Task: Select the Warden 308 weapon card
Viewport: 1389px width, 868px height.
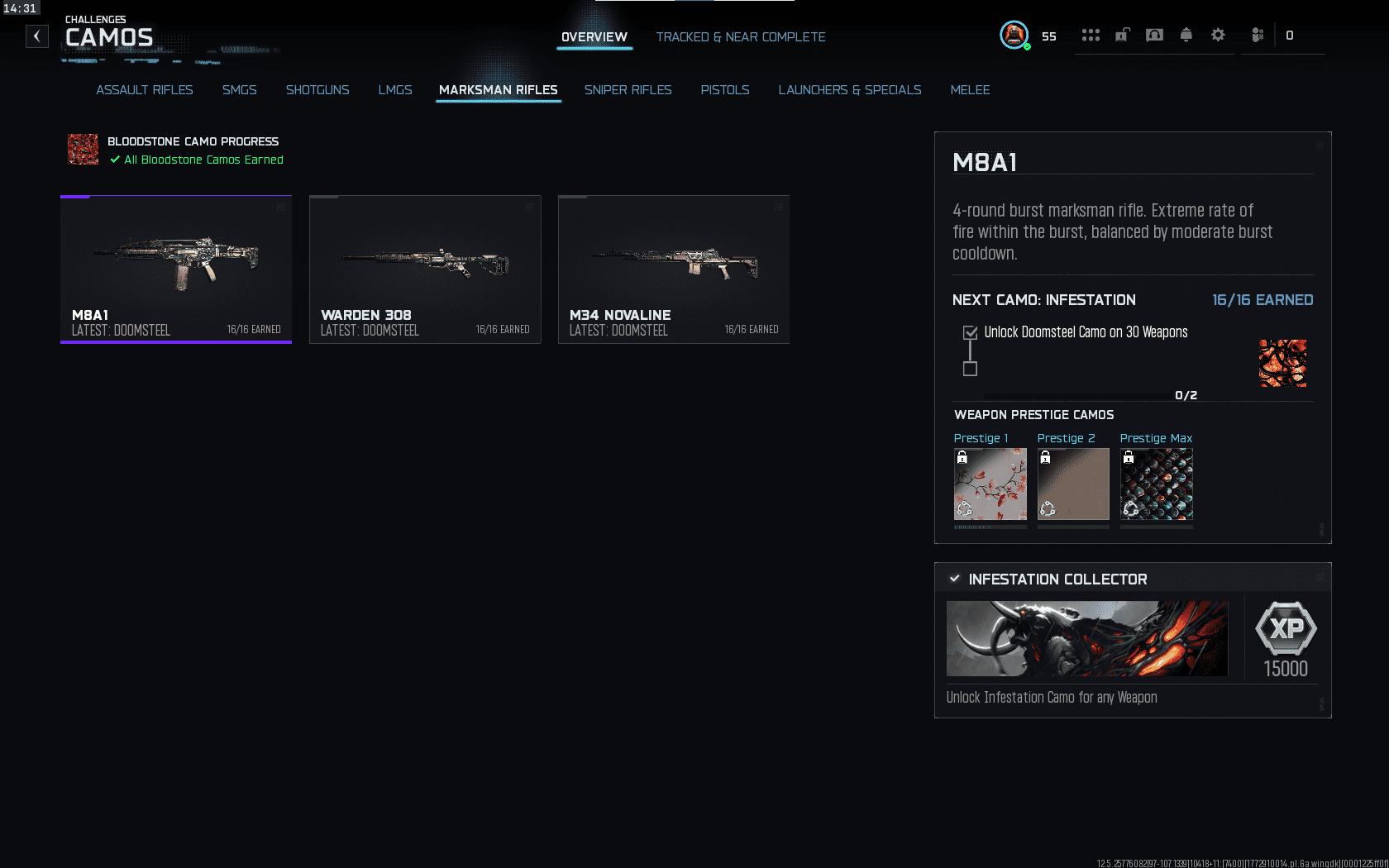Action: tap(425, 269)
